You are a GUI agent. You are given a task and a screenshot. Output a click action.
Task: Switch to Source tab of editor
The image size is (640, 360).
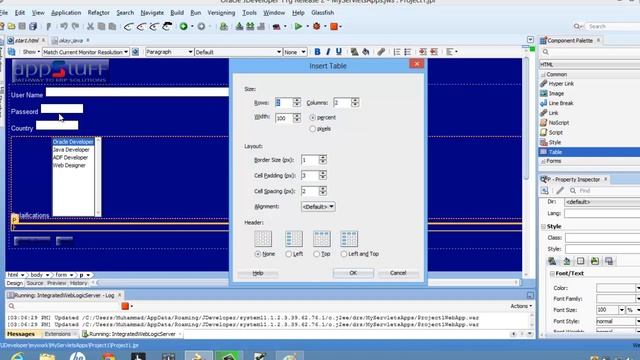35,283
